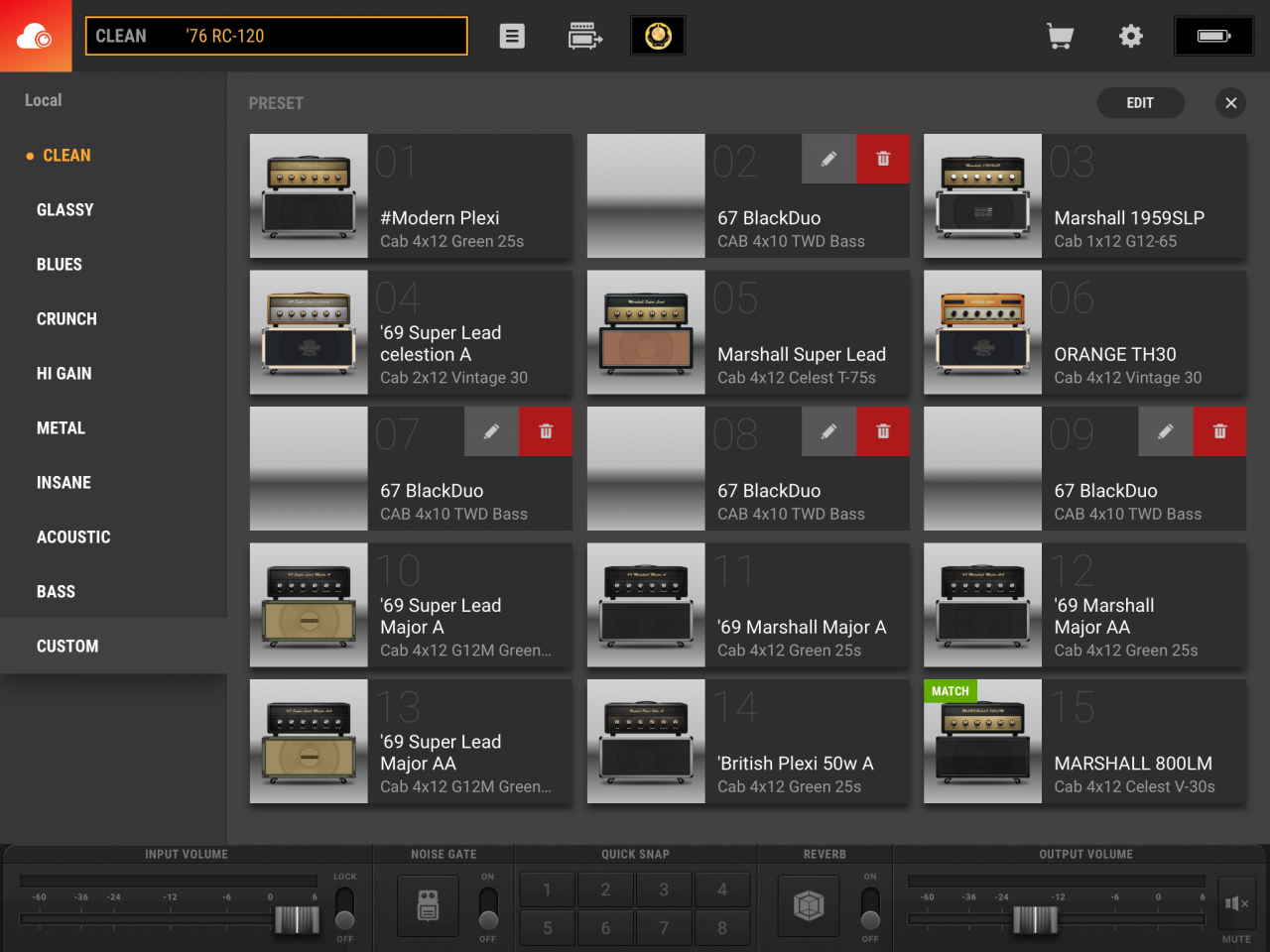This screenshot has height=952, width=1270.
Task: Open the reverb cube icon
Action: click(809, 905)
